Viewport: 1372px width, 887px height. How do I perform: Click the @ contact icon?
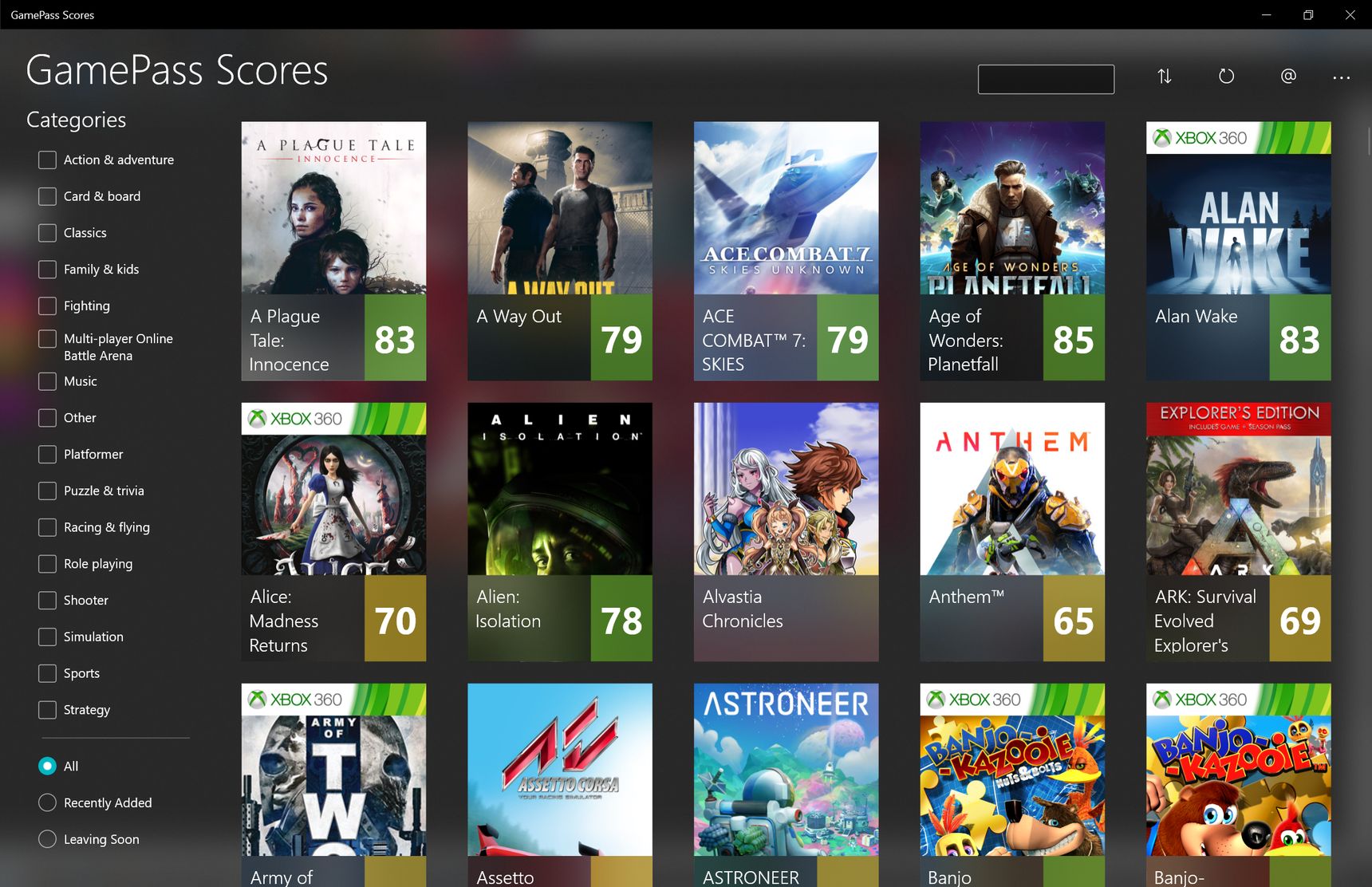point(1288,77)
